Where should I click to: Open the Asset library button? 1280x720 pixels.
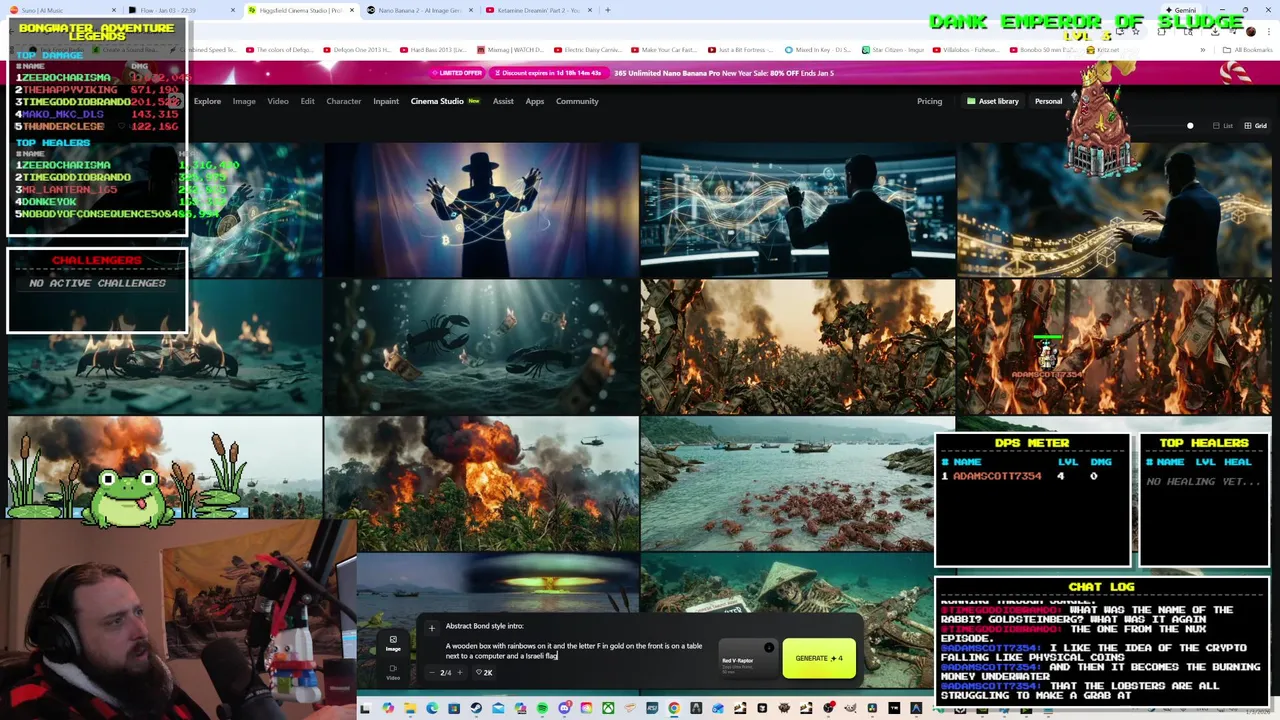pos(992,101)
